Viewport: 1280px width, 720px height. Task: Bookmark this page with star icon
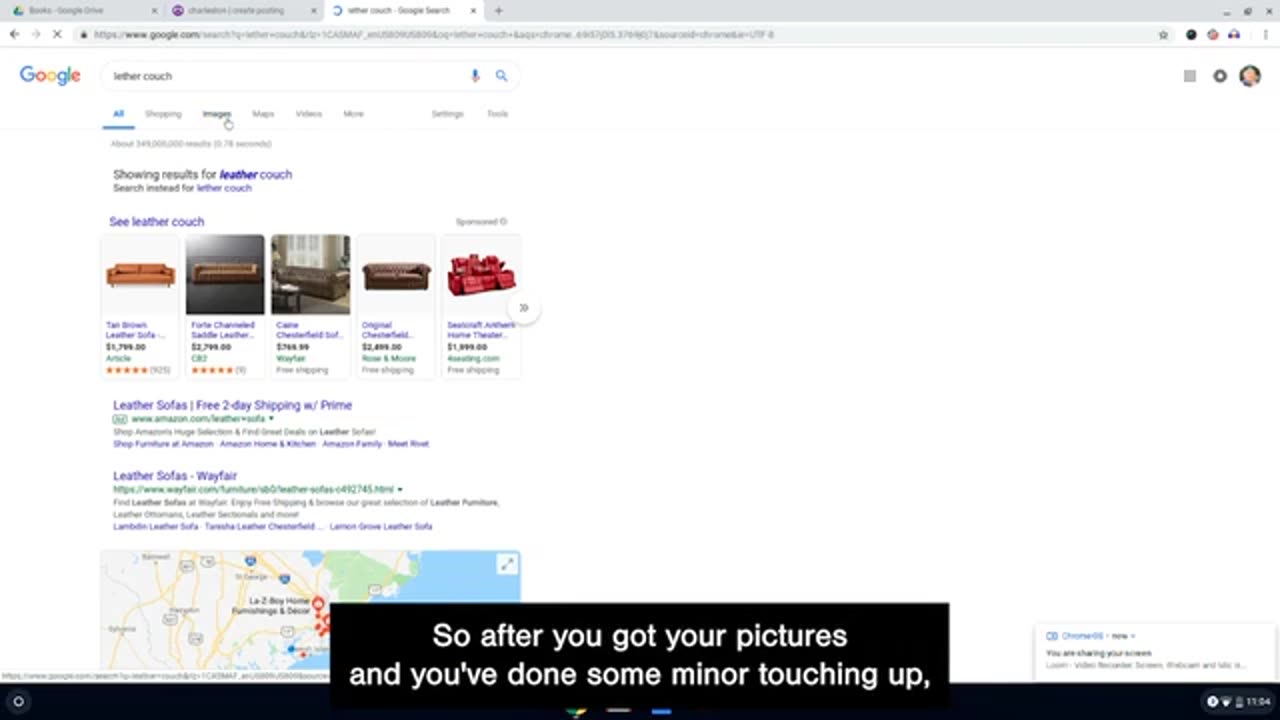click(x=1163, y=34)
